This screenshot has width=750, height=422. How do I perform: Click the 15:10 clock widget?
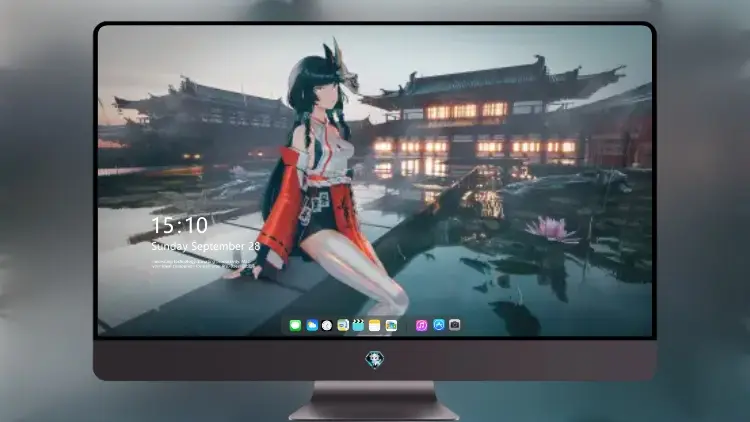click(179, 225)
